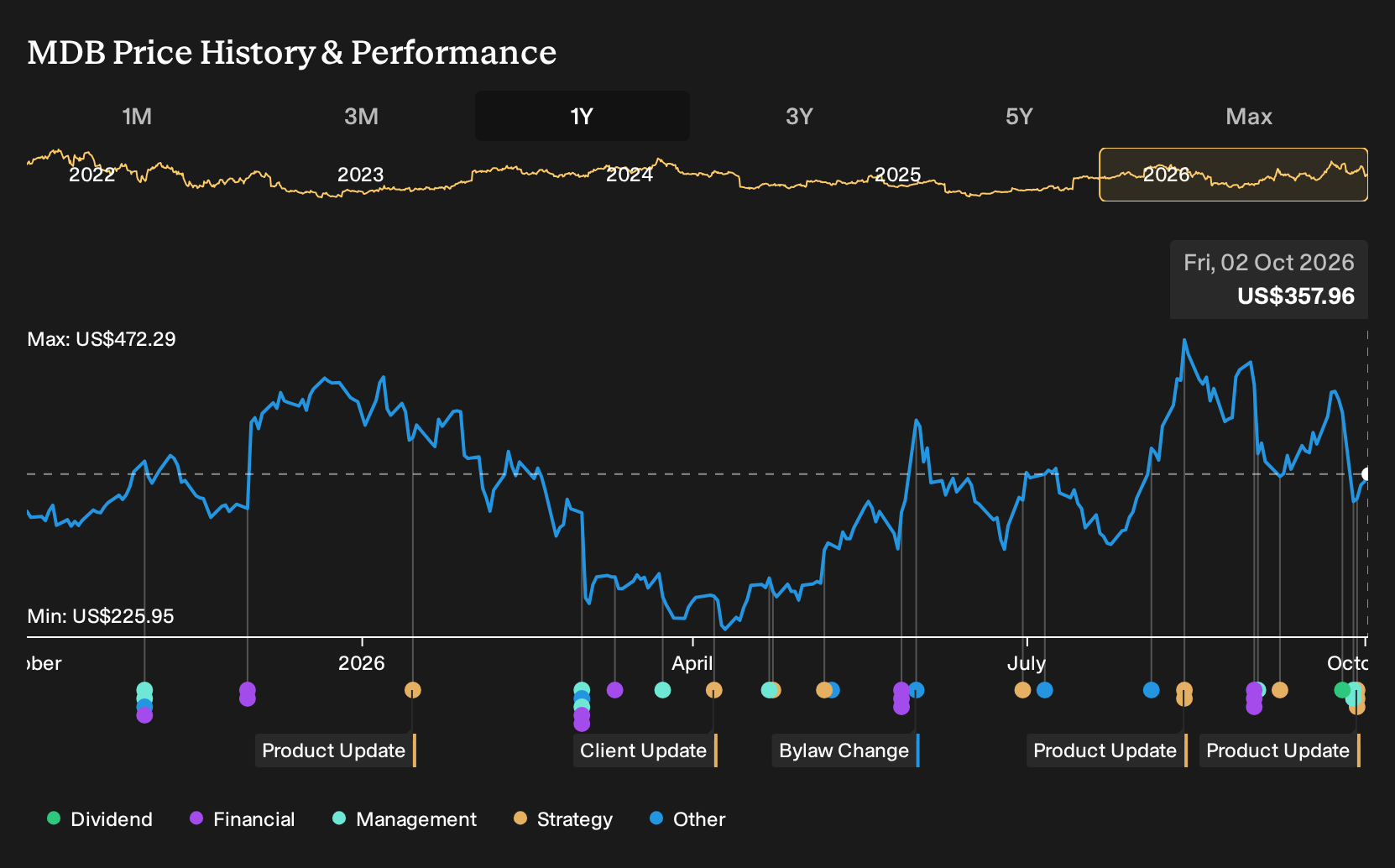This screenshot has width=1395, height=868.
Task: Click the US$357.96 price tooltip value
Action: point(1296,296)
